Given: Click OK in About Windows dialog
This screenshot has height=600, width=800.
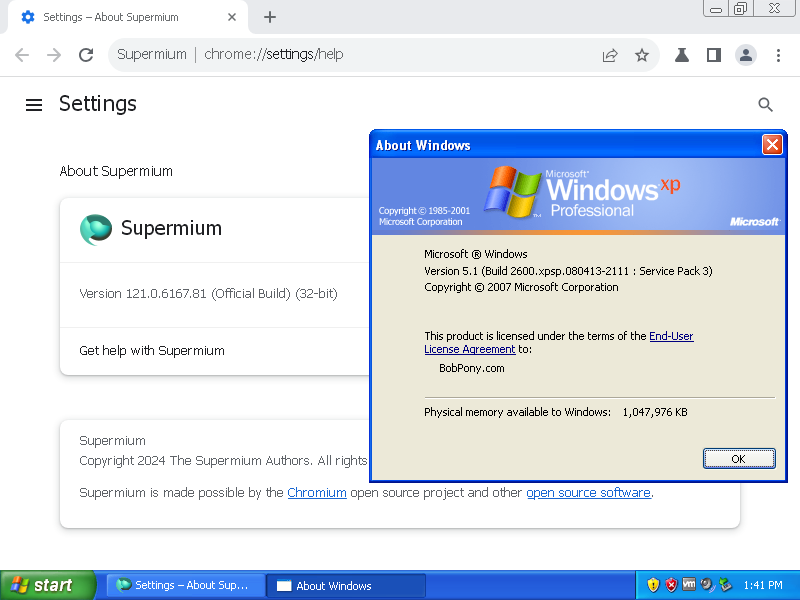Looking at the screenshot, I should [x=739, y=459].
